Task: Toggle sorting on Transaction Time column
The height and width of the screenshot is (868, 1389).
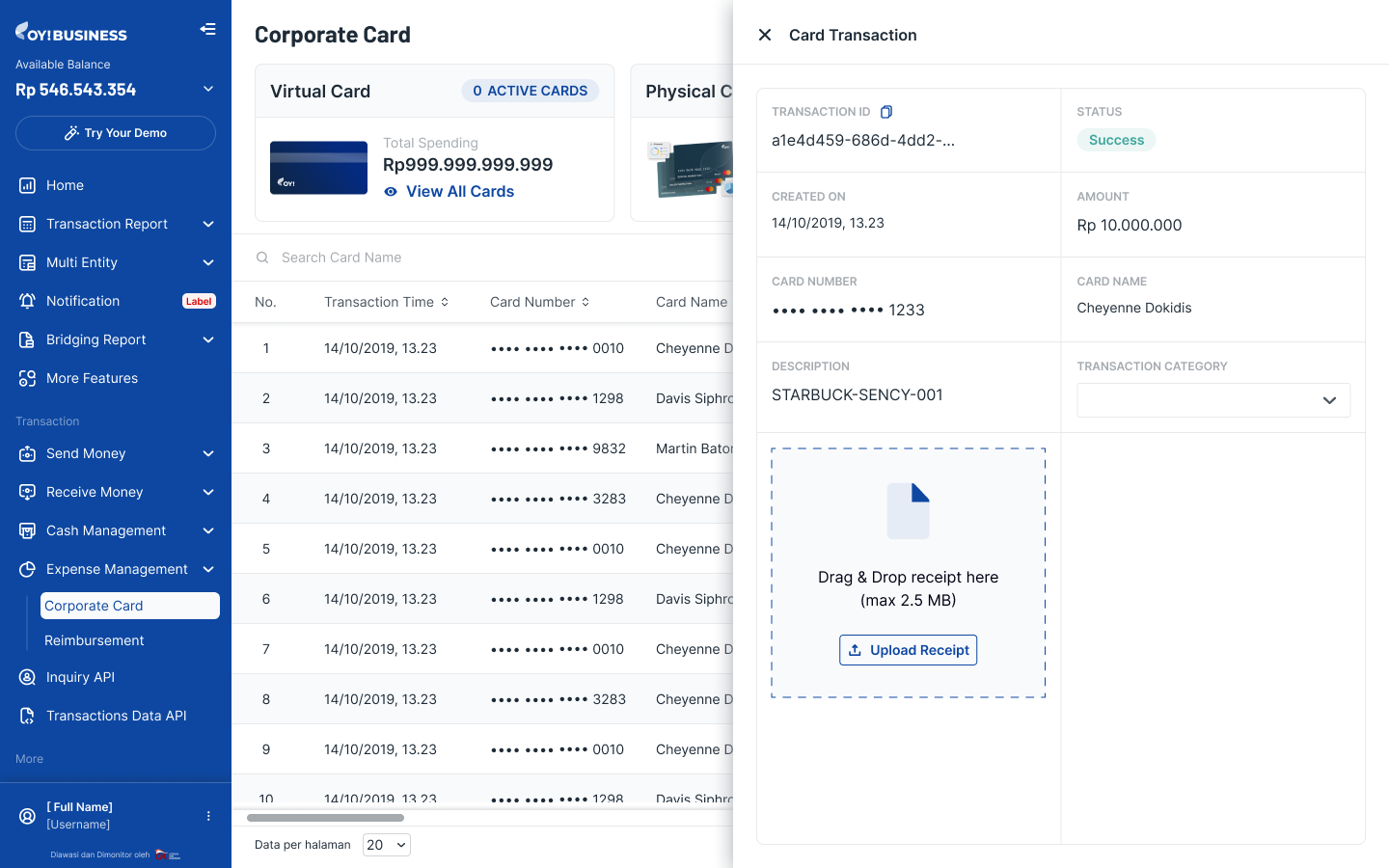Action: 444,301
